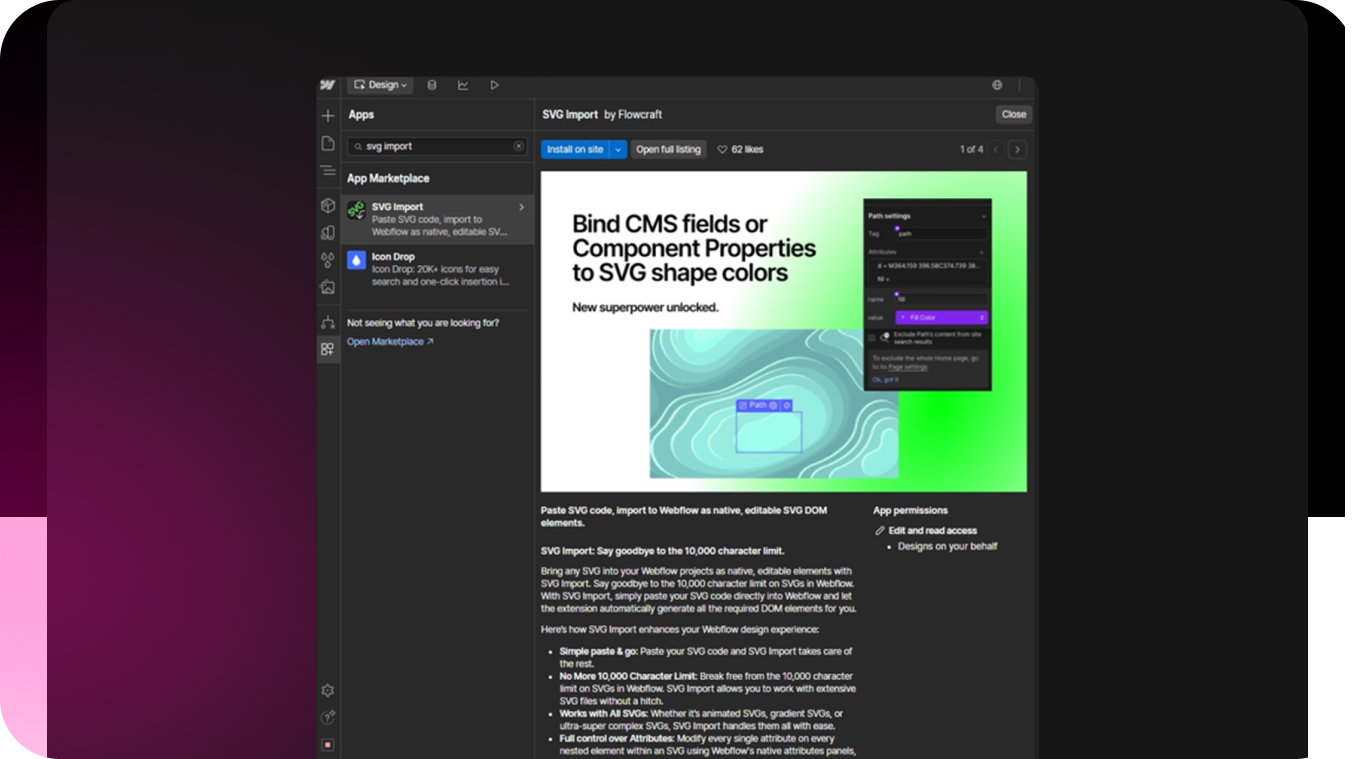Click the 'by Flowcraft' author text
The height and width of the screenshot is (759, 1355).
pos(633,114)
